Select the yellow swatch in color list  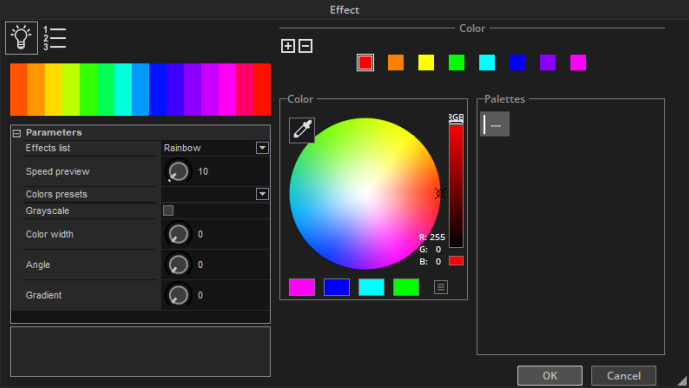(426, 63)
